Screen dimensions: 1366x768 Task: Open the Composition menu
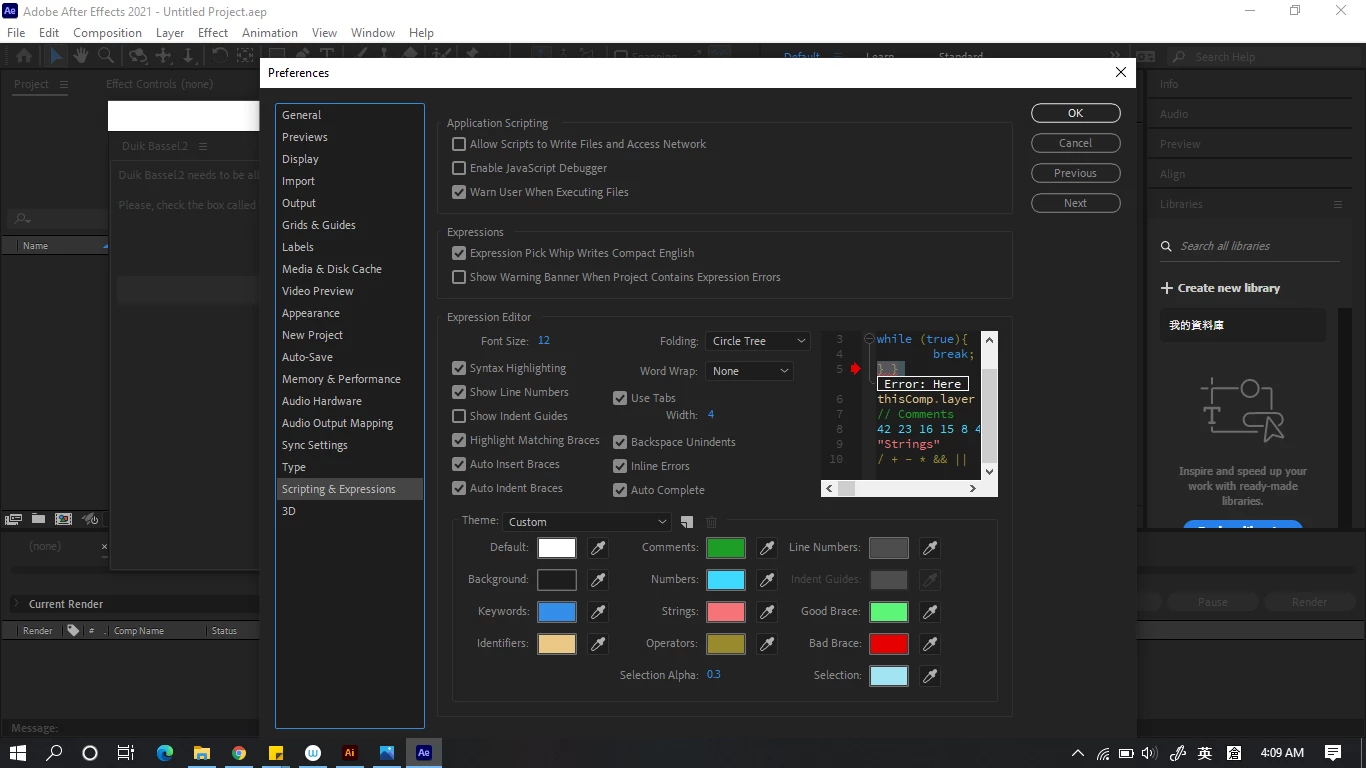107,32
